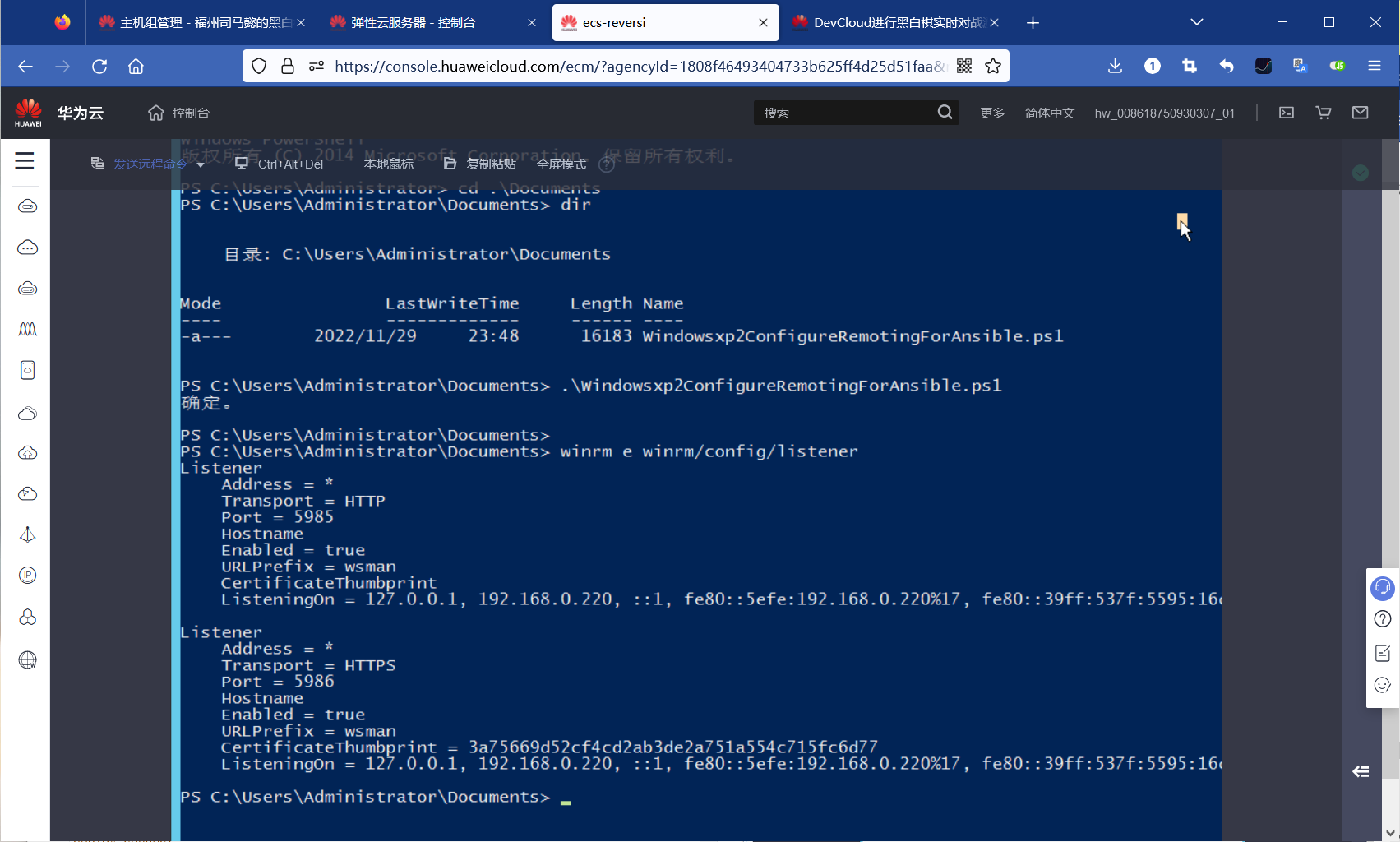Open the 简体中文 language selector
Image resolution: width=1400 pixels, height=842 pixels.
[x=1050, y=113]
